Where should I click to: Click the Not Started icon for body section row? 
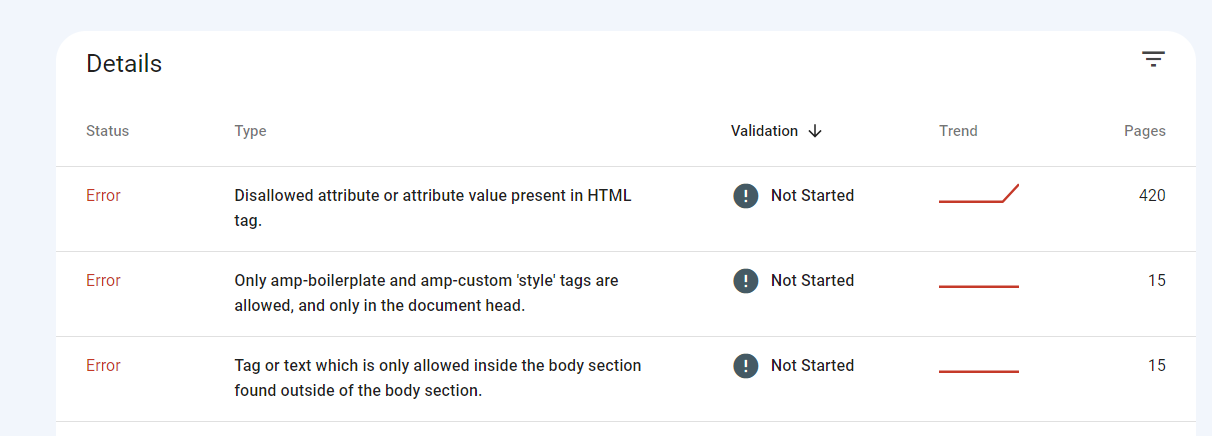pos(745,366)
